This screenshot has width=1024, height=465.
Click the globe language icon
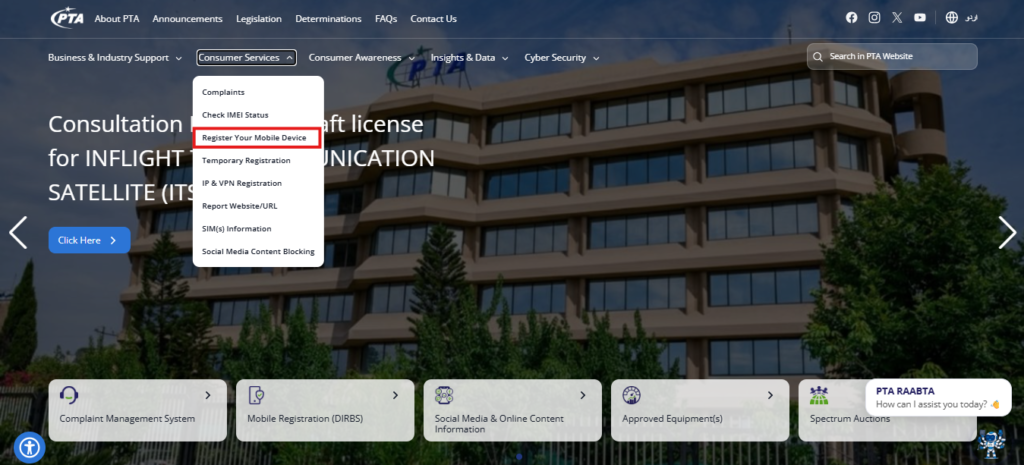click(952, 18)
